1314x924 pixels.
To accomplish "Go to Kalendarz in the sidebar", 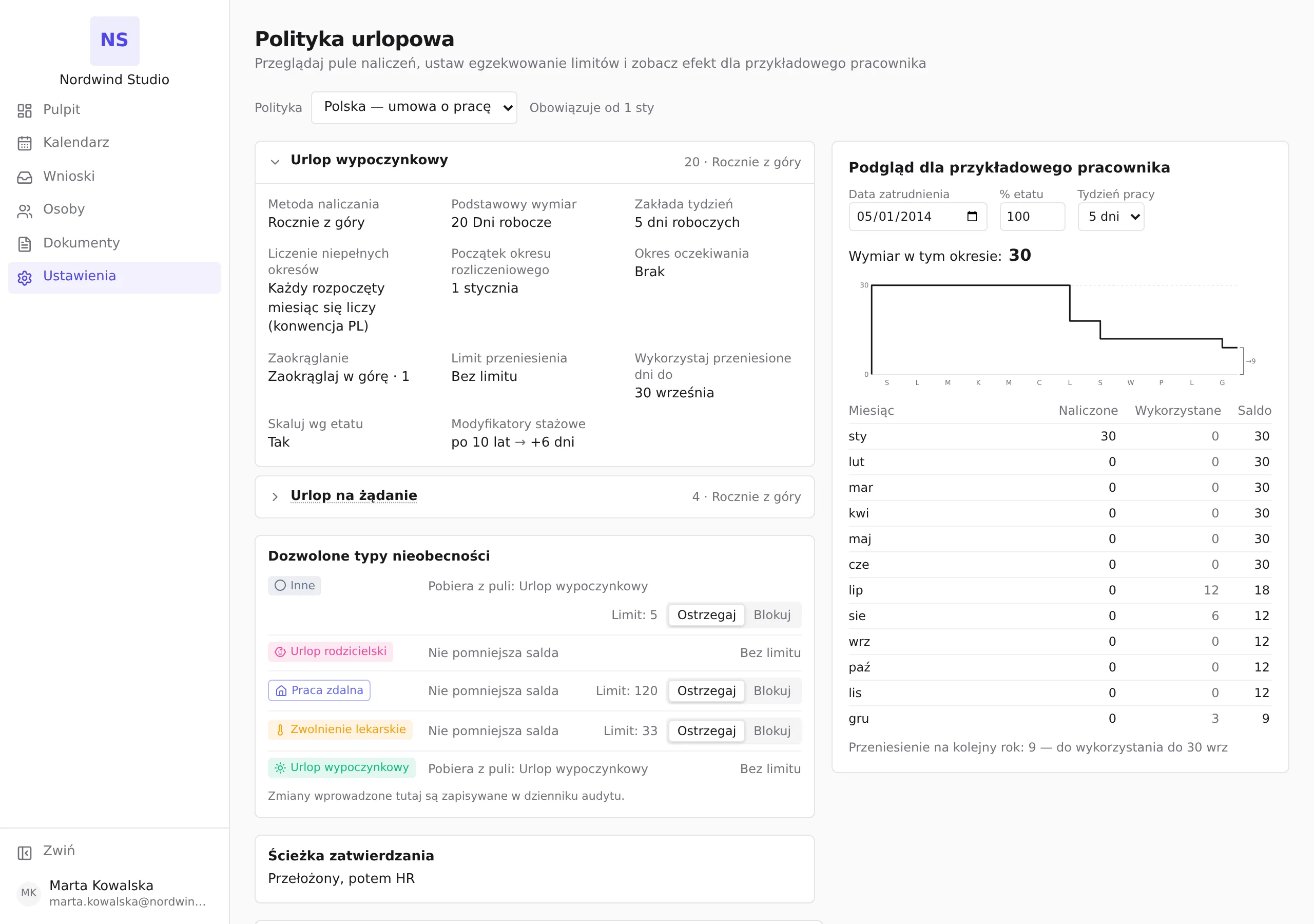I will (114, 143).
